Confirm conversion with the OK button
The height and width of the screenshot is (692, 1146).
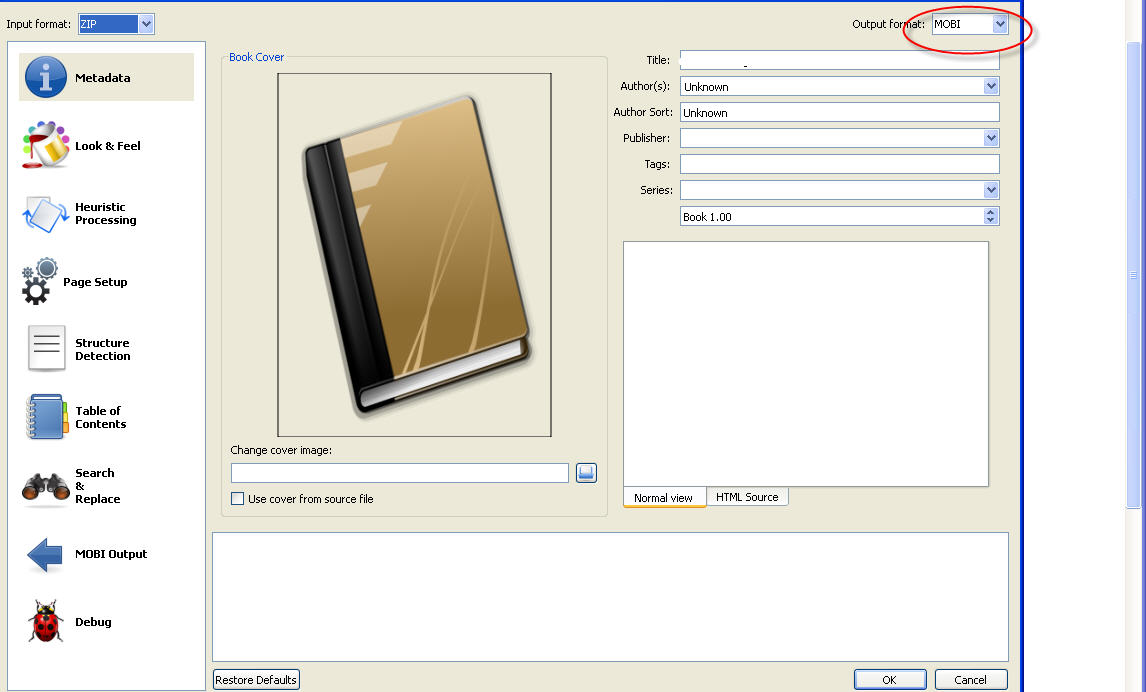point(889,680)
